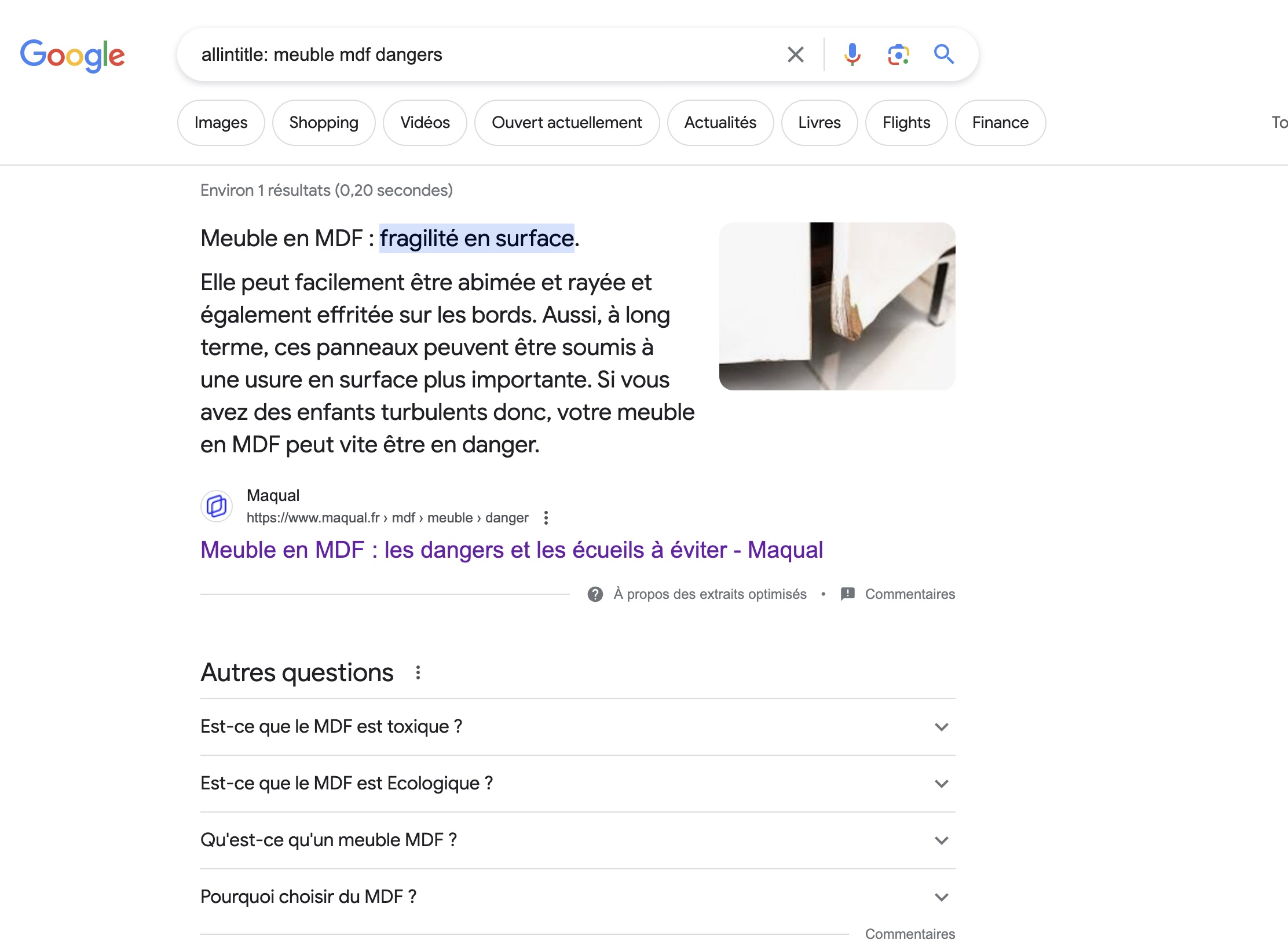Clear the search query with the X icon
The height and width of the screenshot is (951, 1288).
coord(796,54)
